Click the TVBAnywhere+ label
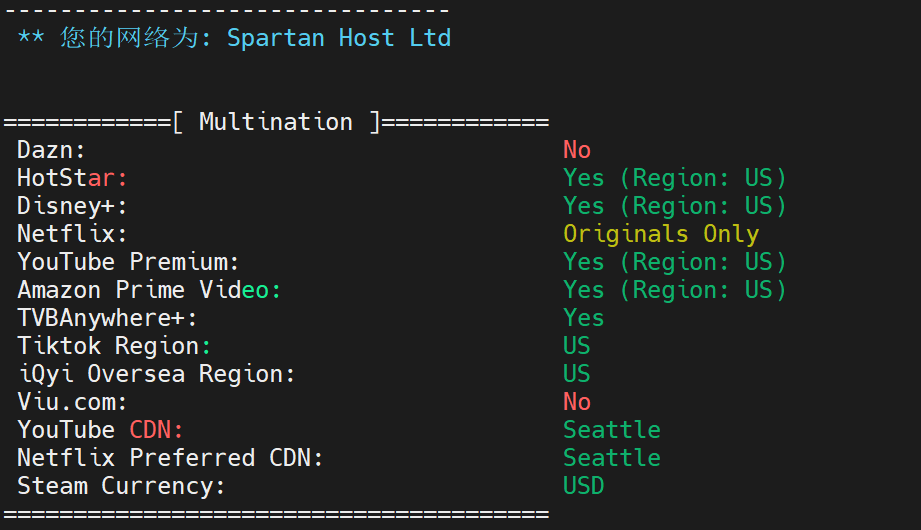 click(x=107, y=318)
